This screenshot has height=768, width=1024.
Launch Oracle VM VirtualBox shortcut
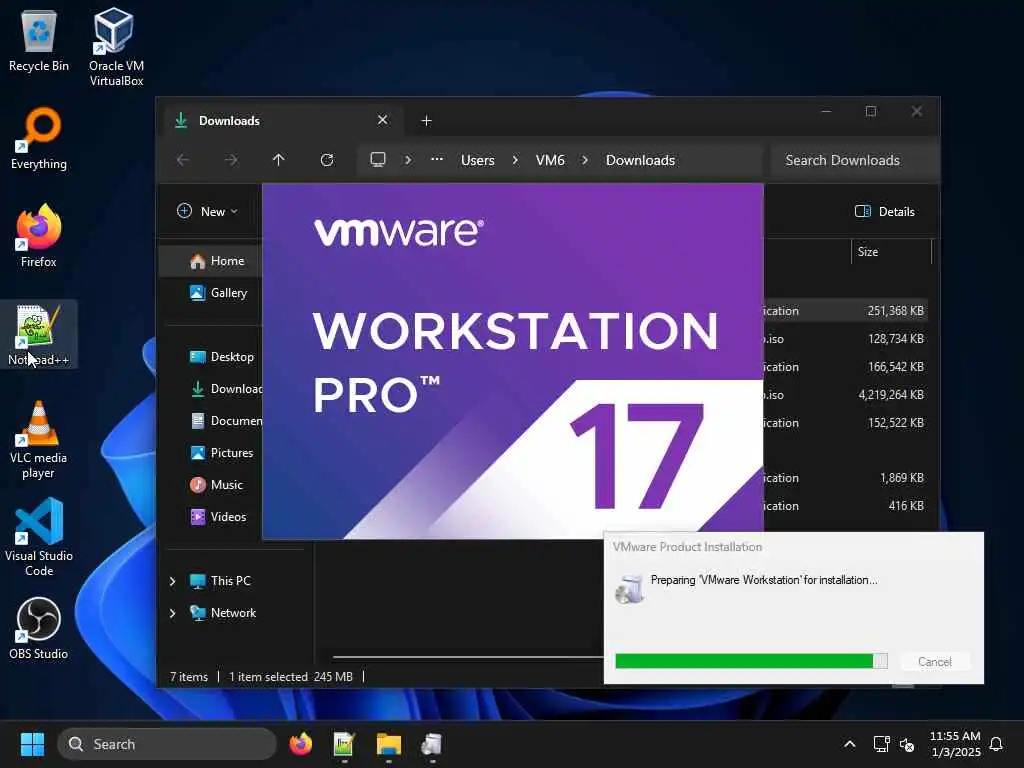pyautogui.click(x=116, y=47)
